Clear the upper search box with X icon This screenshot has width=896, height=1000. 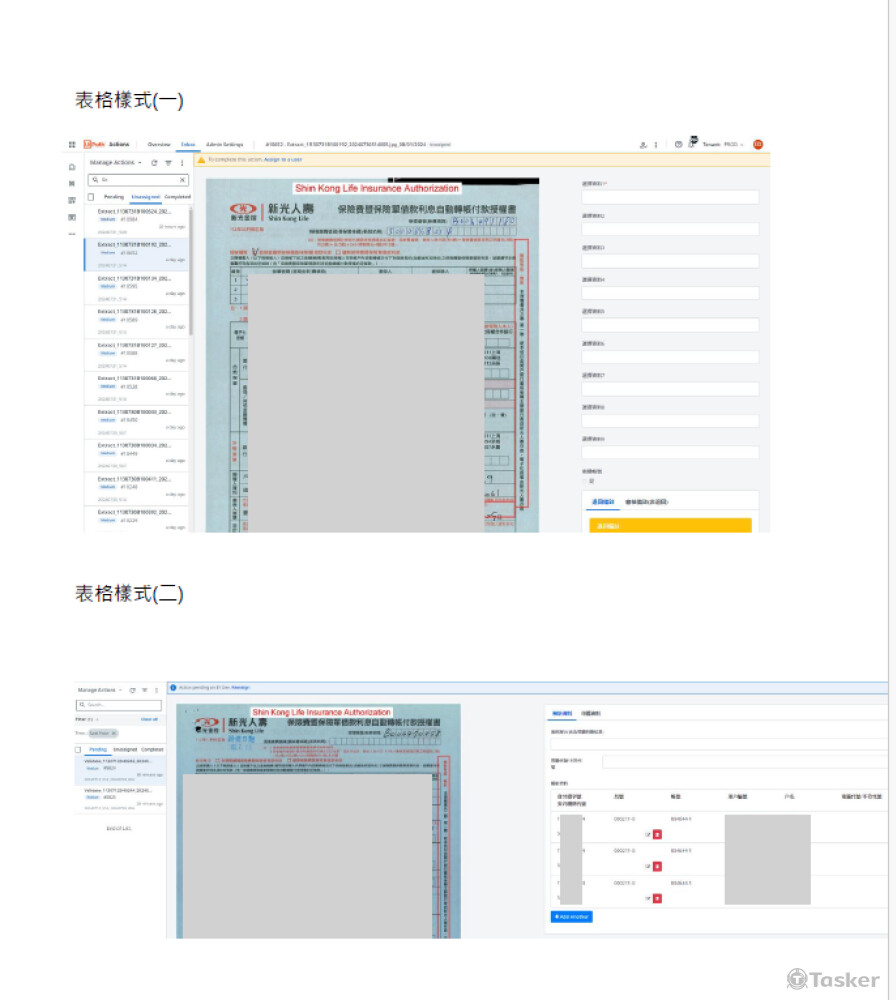[182, 180]
